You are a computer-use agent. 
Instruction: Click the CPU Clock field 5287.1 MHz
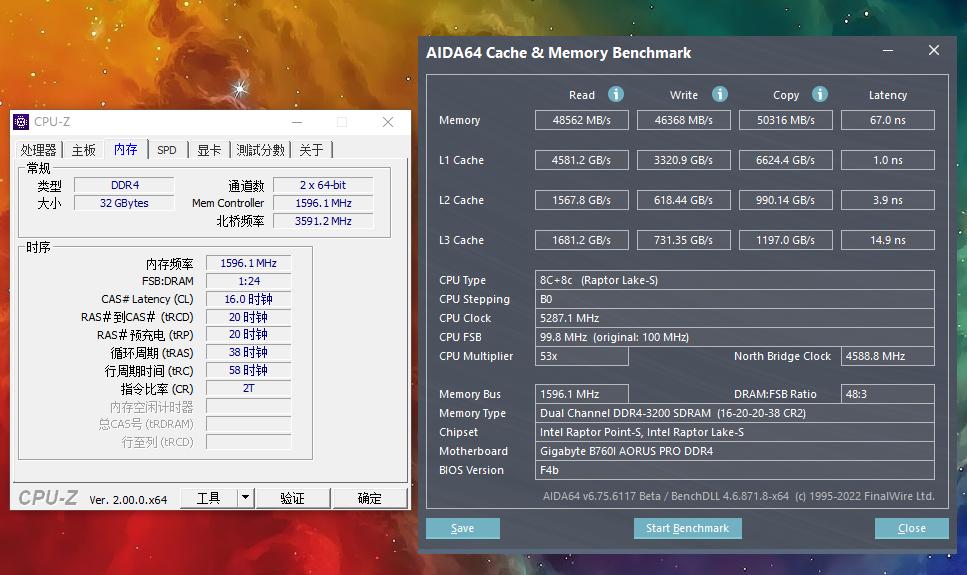735,318
